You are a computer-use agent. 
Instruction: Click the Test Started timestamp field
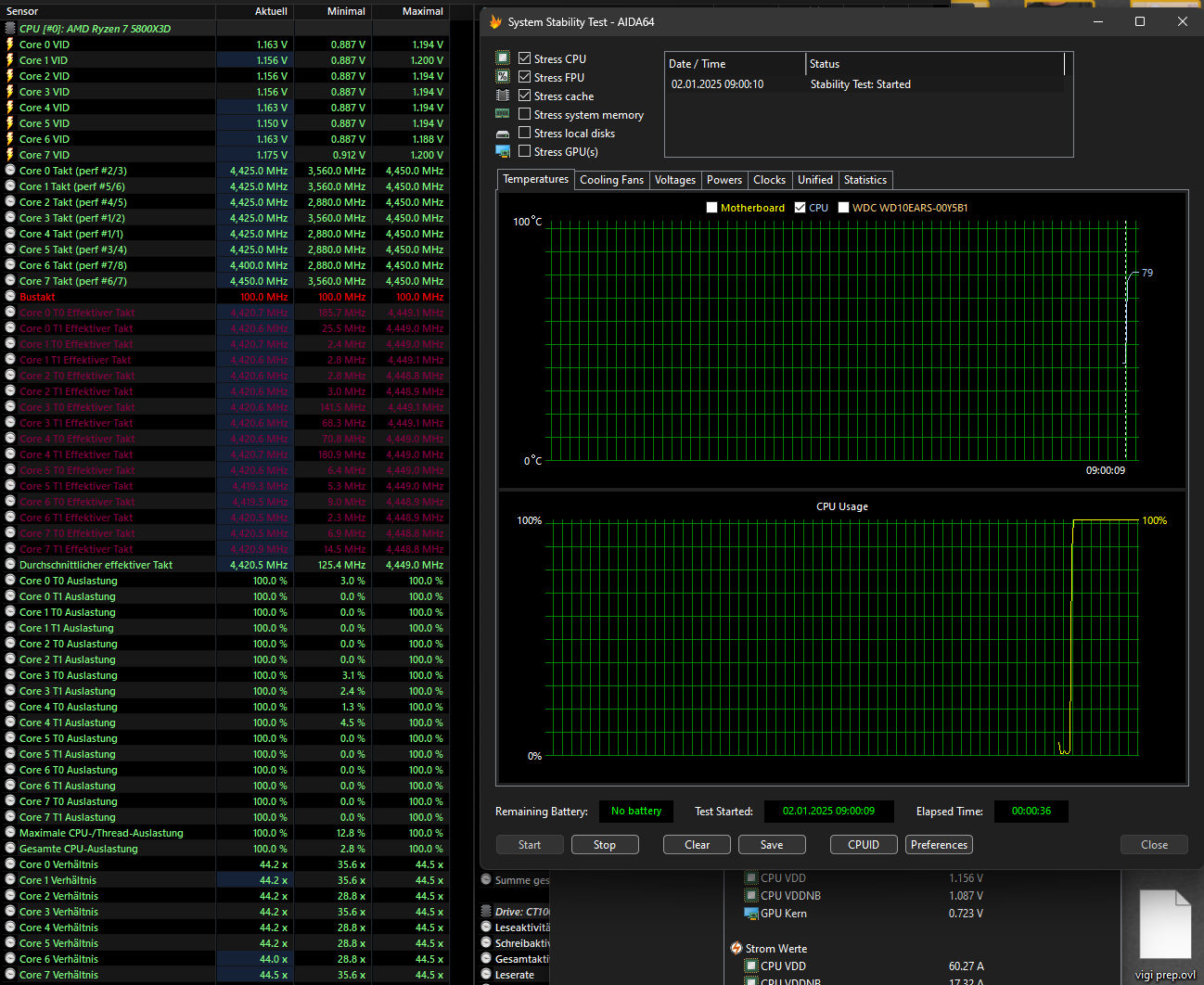pyautogui.click(x=828, y=811)
